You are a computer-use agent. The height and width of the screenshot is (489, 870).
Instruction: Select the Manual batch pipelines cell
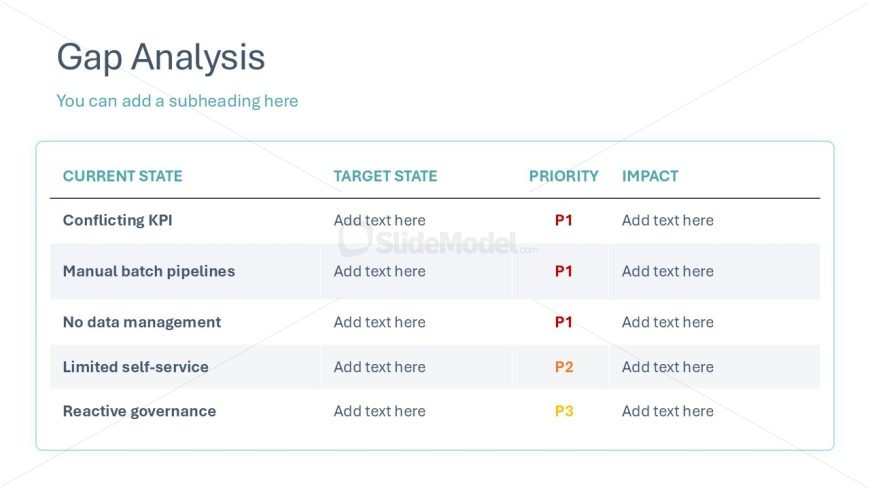click(x=149, y=271)
